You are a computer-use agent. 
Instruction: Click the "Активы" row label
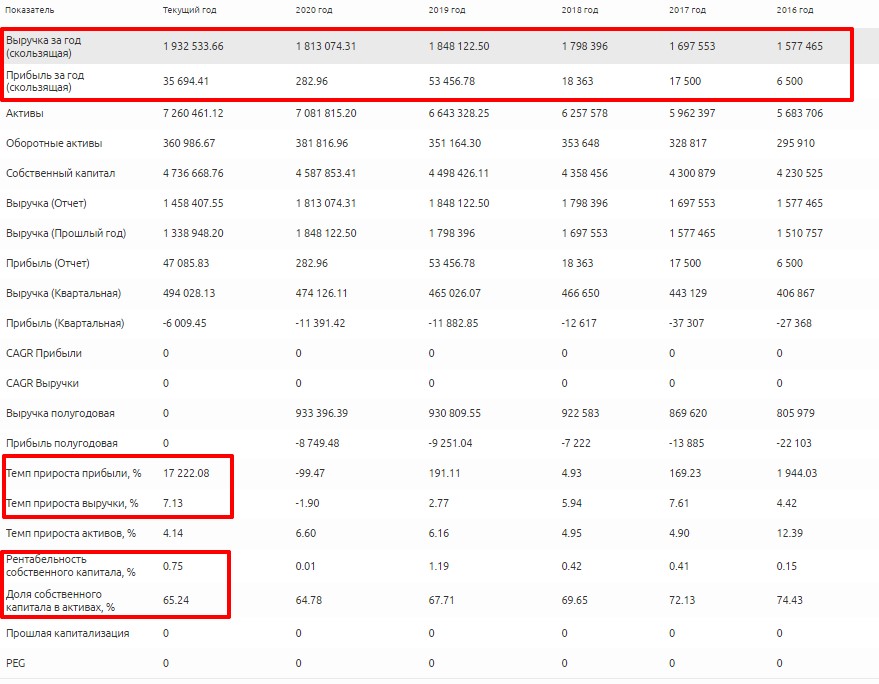pos(24,113)
